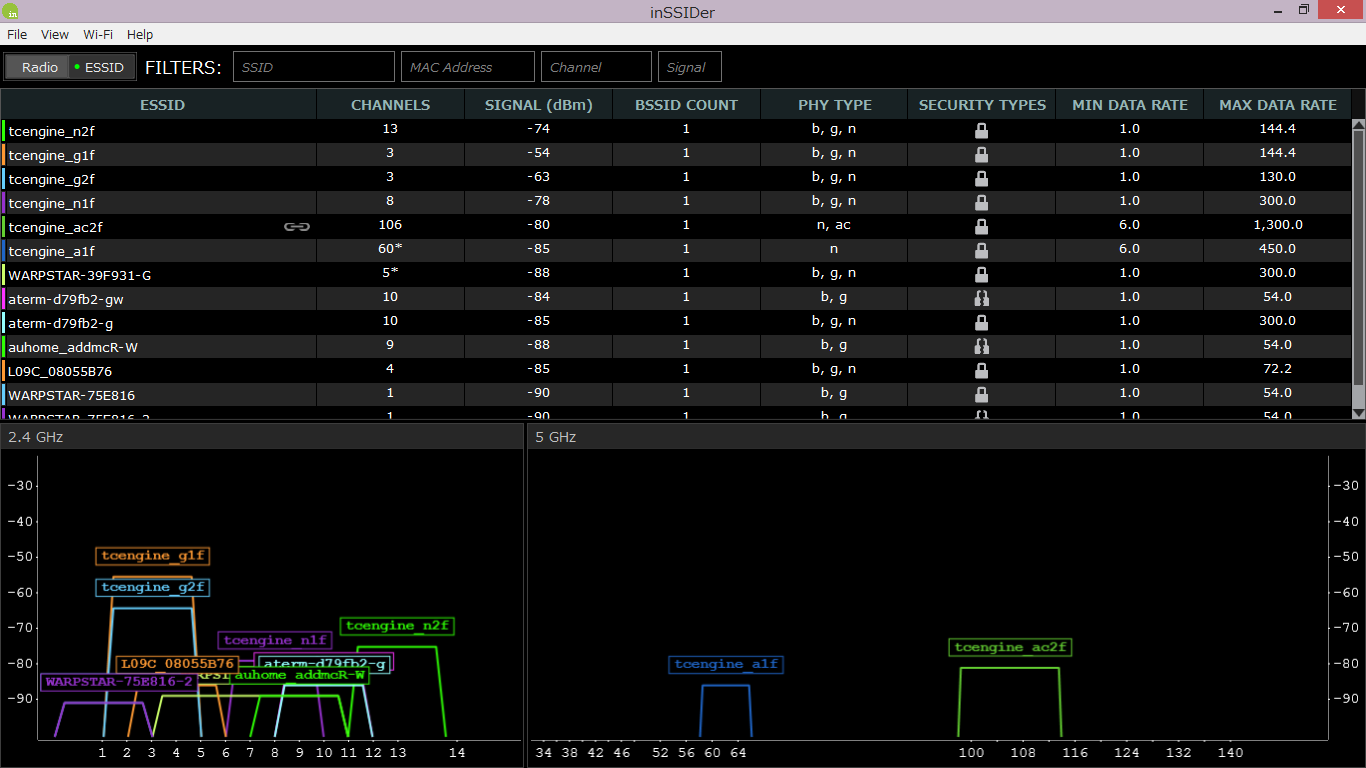Focus the Channel filter field
Image resolution: width=1366 pixels, height=768 pixels.
(x=596, y=67)
